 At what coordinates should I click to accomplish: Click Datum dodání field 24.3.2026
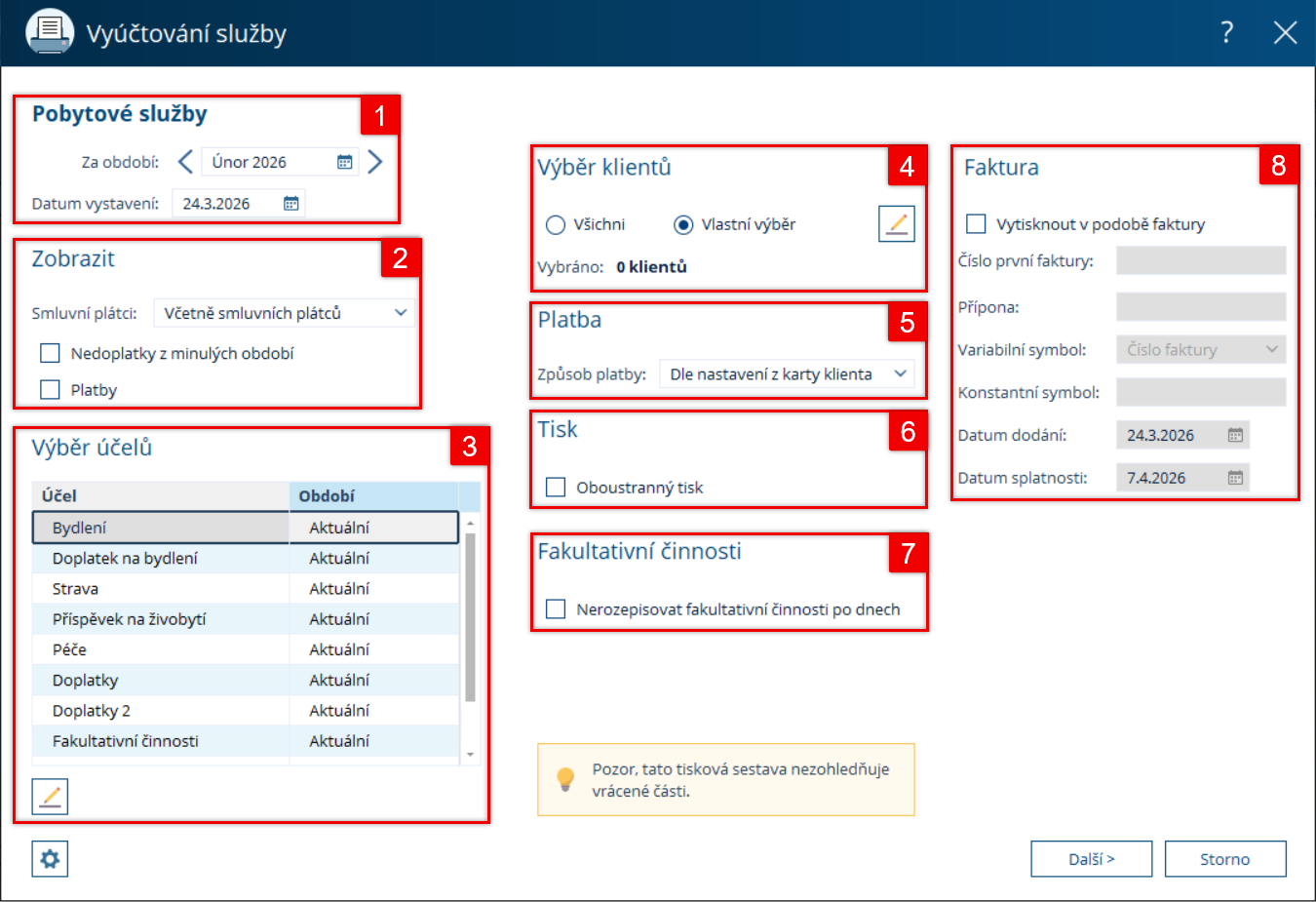[1182, 435]
